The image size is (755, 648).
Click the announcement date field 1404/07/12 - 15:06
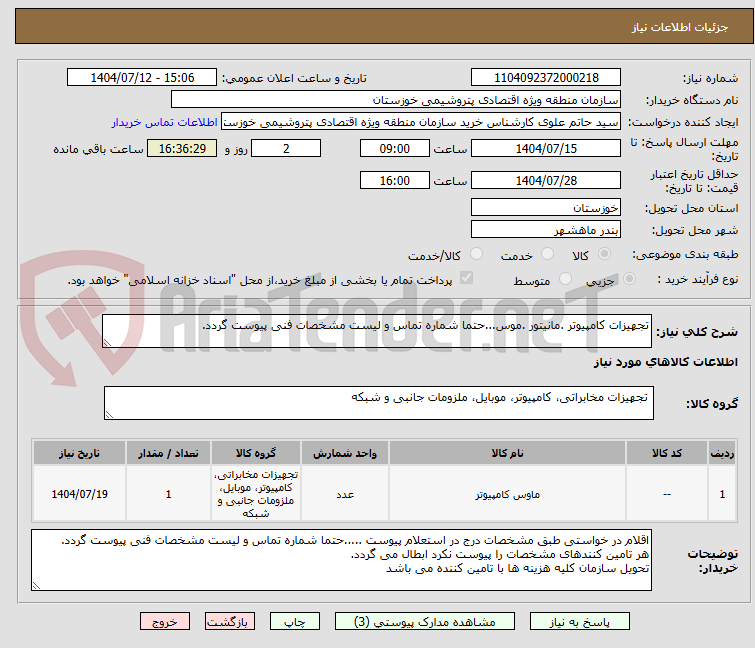coord(142,78)
